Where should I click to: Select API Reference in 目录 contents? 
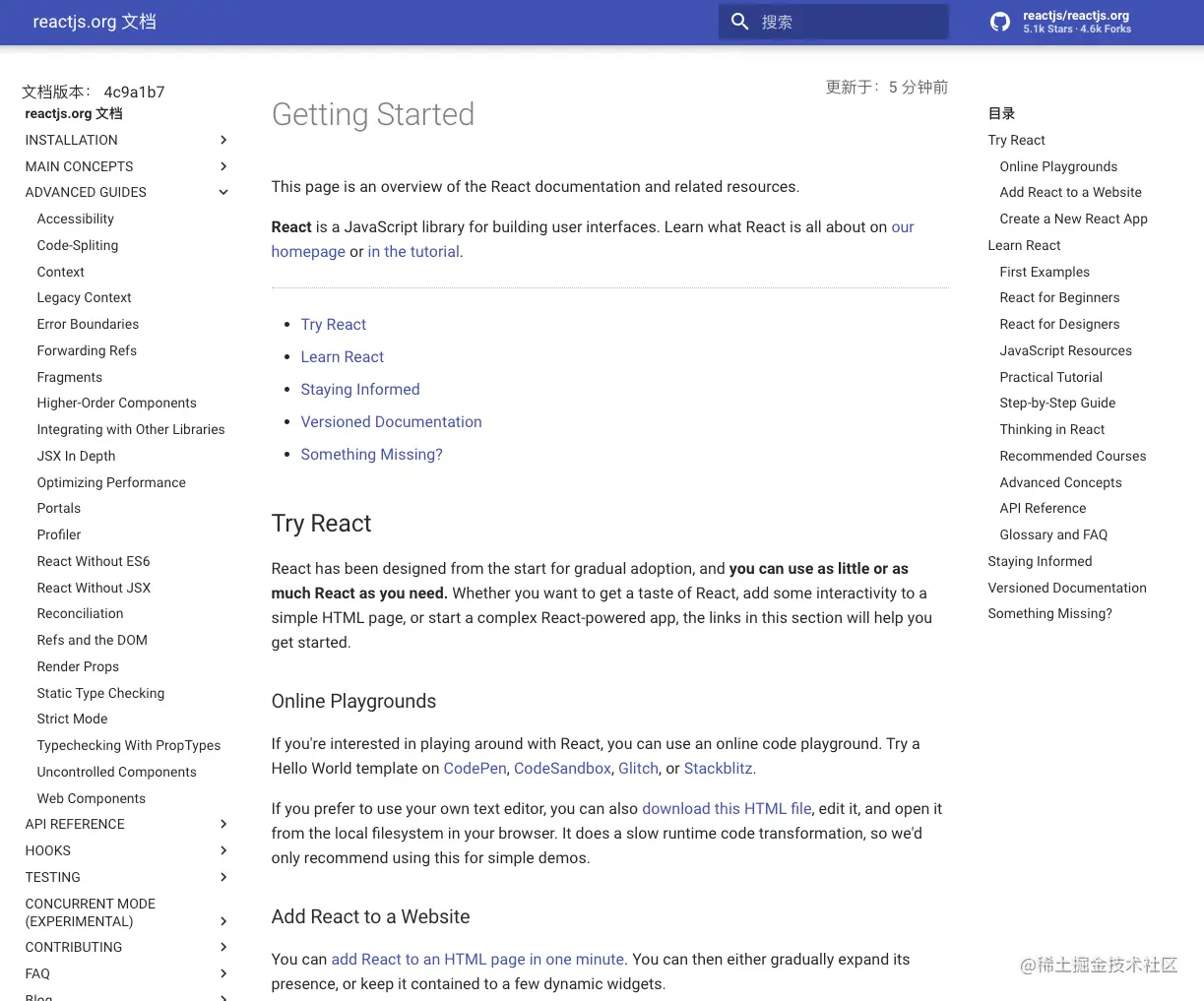pos(1043,508)
